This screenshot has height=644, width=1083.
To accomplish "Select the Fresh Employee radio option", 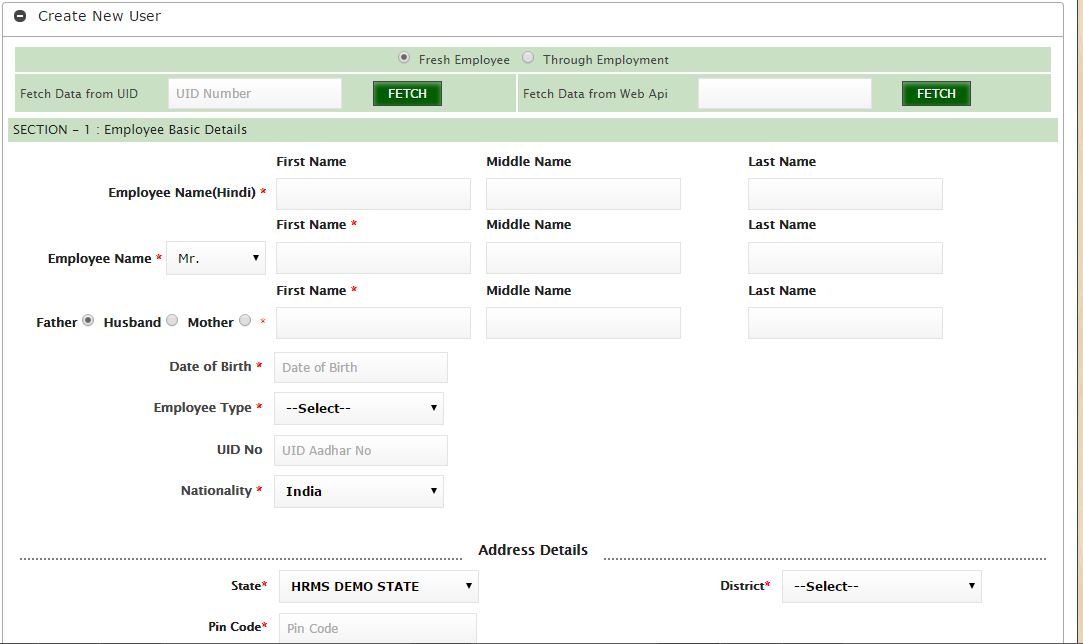I will click(404, 58).
